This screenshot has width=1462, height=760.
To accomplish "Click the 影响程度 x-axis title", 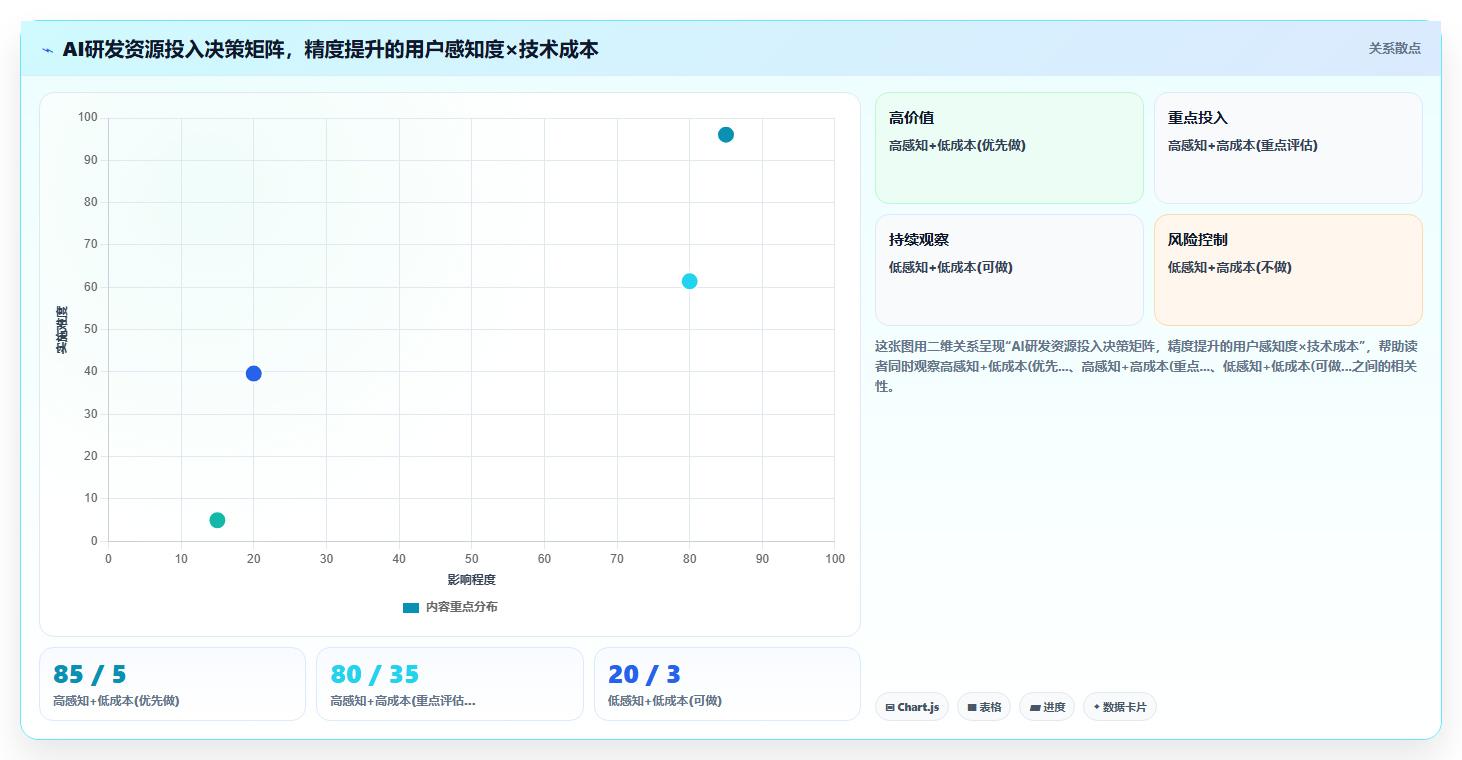I will coord(471,580).
